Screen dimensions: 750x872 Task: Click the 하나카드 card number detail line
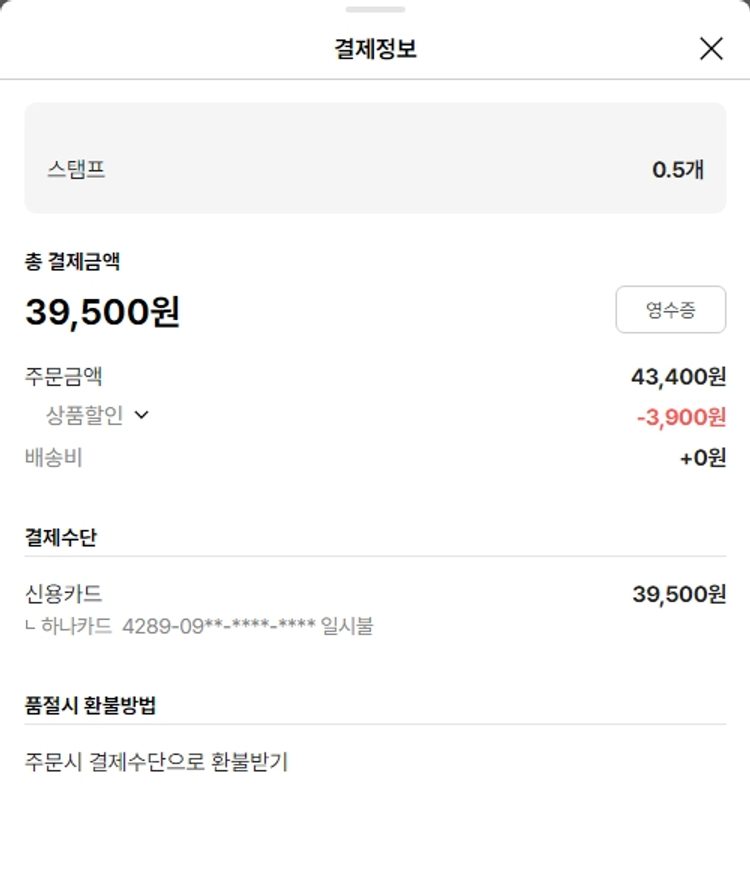(x=200, y=627)
